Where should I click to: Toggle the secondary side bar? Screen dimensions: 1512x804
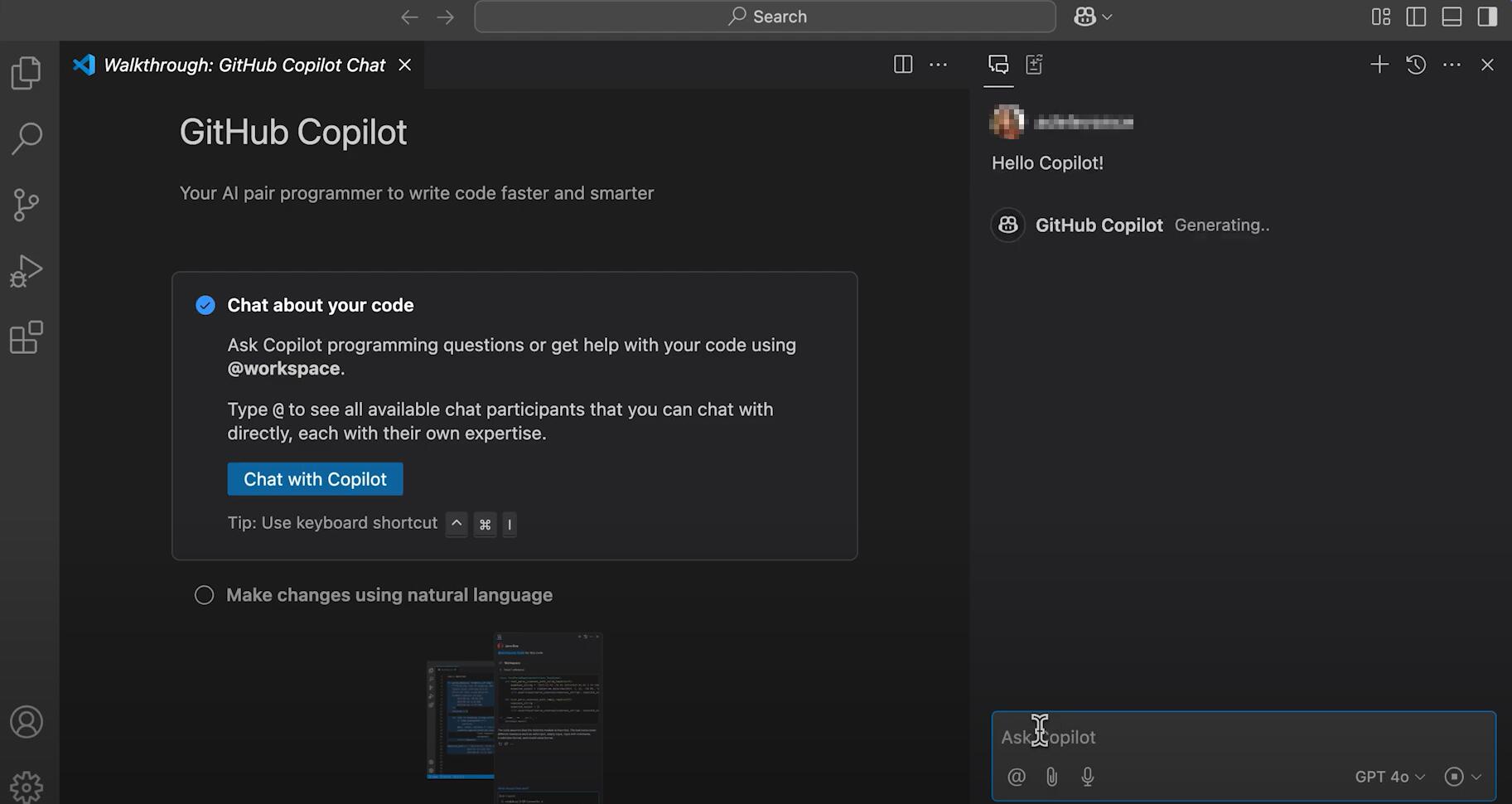(x=1487, y=17)
